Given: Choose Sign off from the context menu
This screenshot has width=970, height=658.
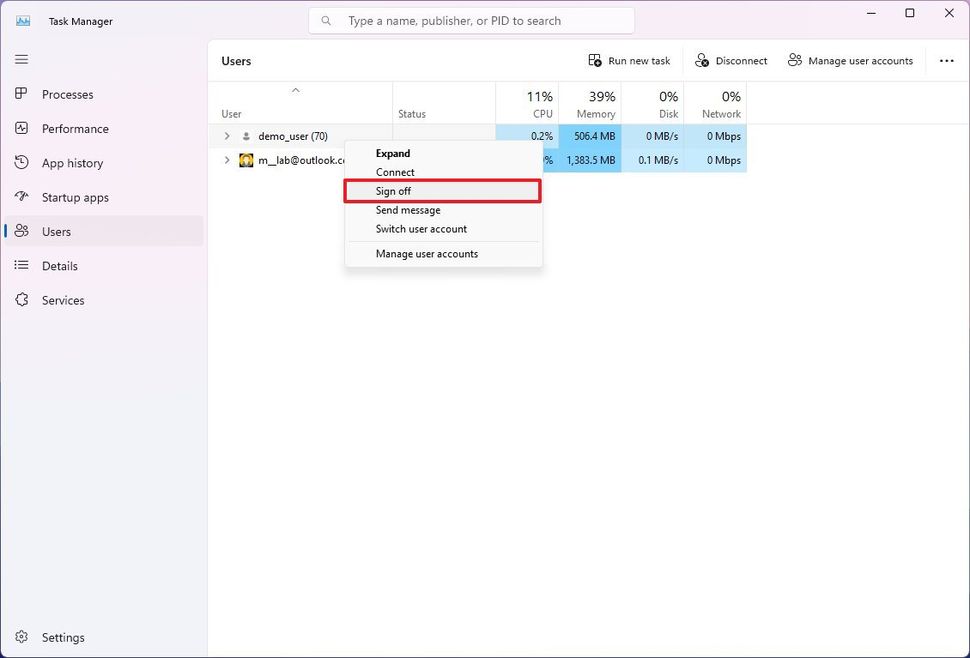Looking at the screenshot, I should tap(393, 190).
